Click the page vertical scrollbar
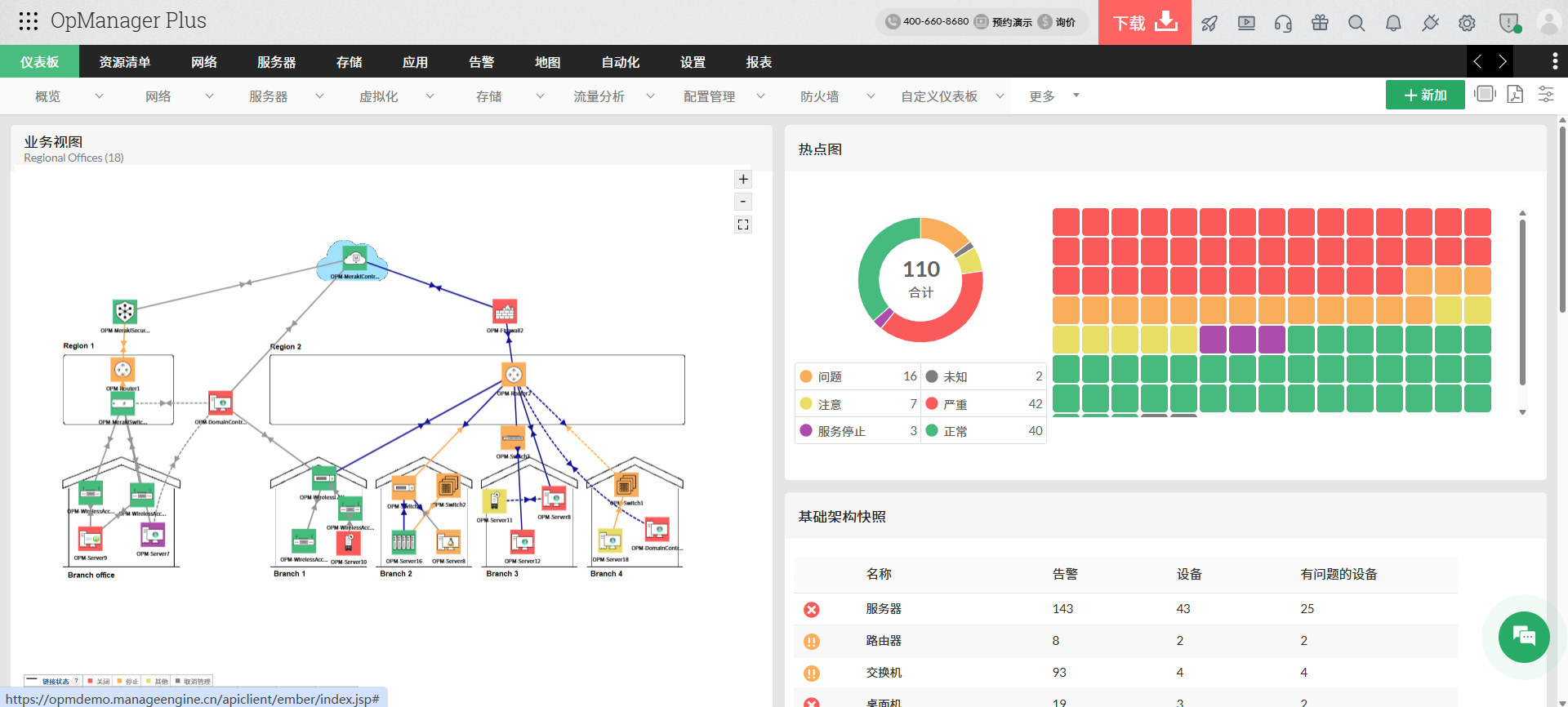The width and height of the screenshot is (1568, 707). 1562,220
